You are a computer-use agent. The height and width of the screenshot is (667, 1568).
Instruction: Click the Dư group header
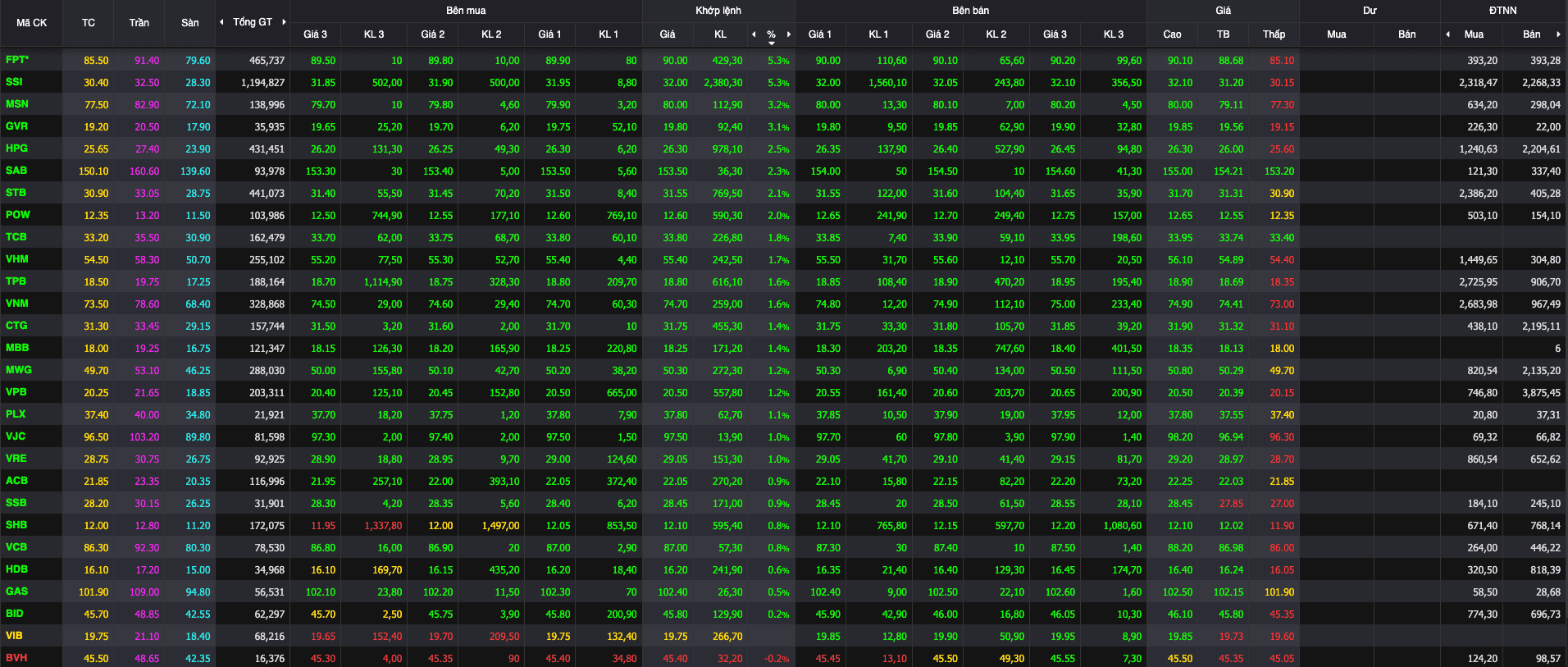click(x=1370, y=11)
